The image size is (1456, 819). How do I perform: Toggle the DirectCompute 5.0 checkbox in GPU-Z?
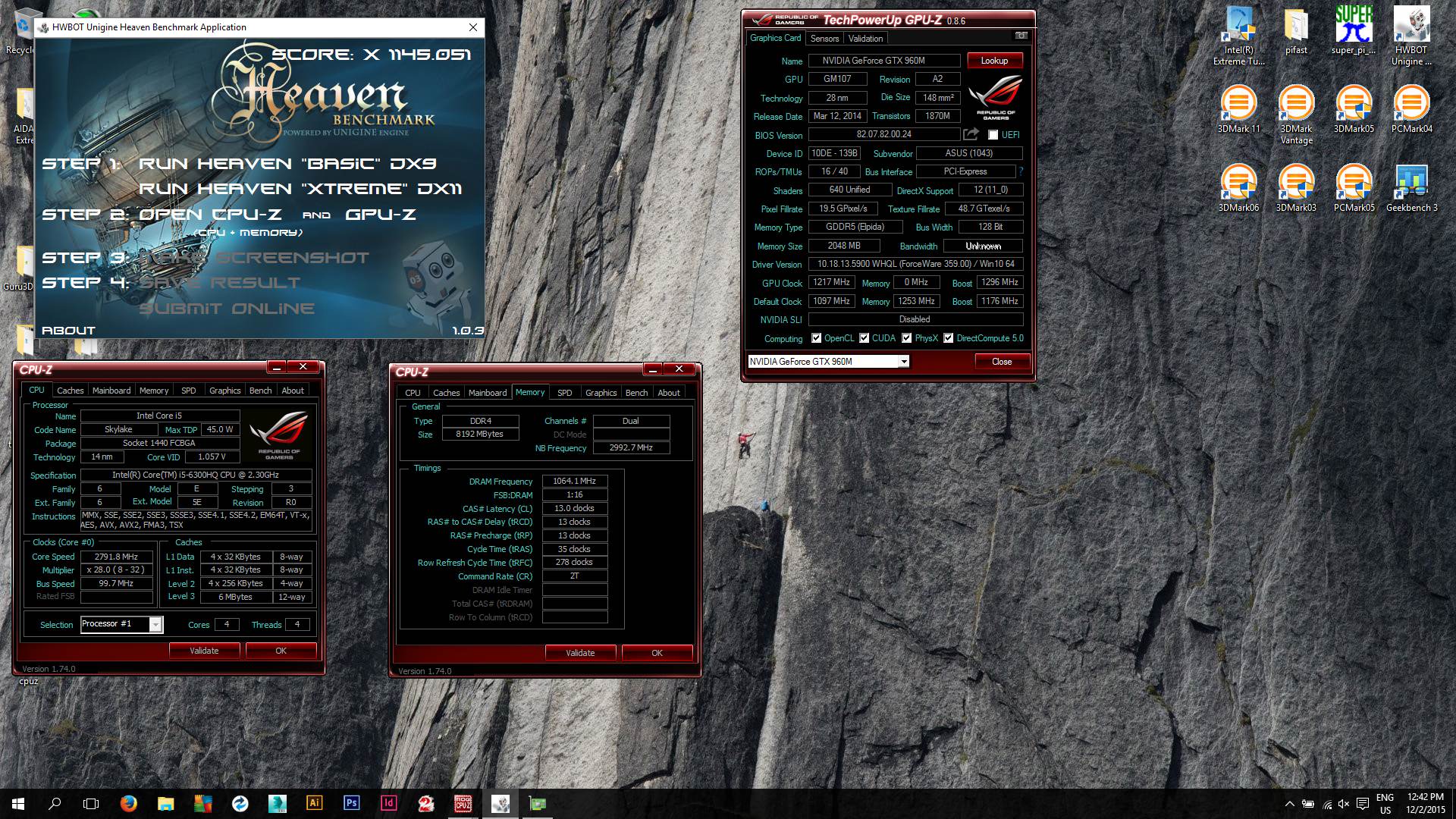pyautogui.click(x=948, y=338)
